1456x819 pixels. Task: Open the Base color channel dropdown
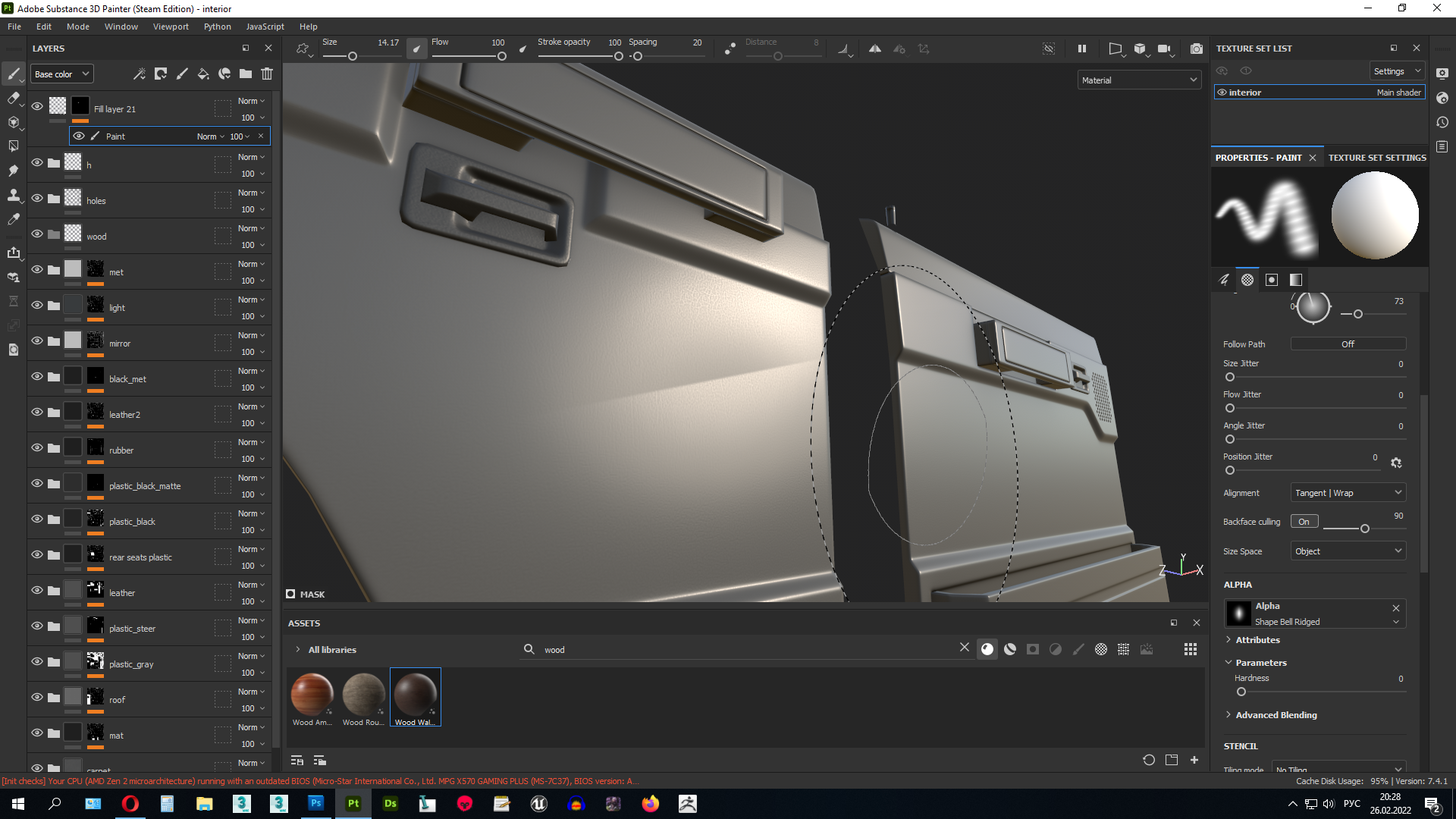(x=62, y=74)
